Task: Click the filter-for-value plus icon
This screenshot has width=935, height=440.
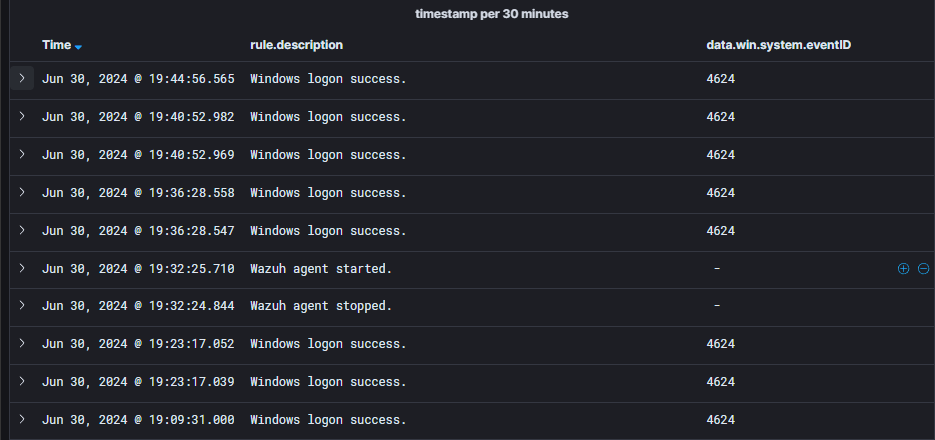Action: click(903, 269)
